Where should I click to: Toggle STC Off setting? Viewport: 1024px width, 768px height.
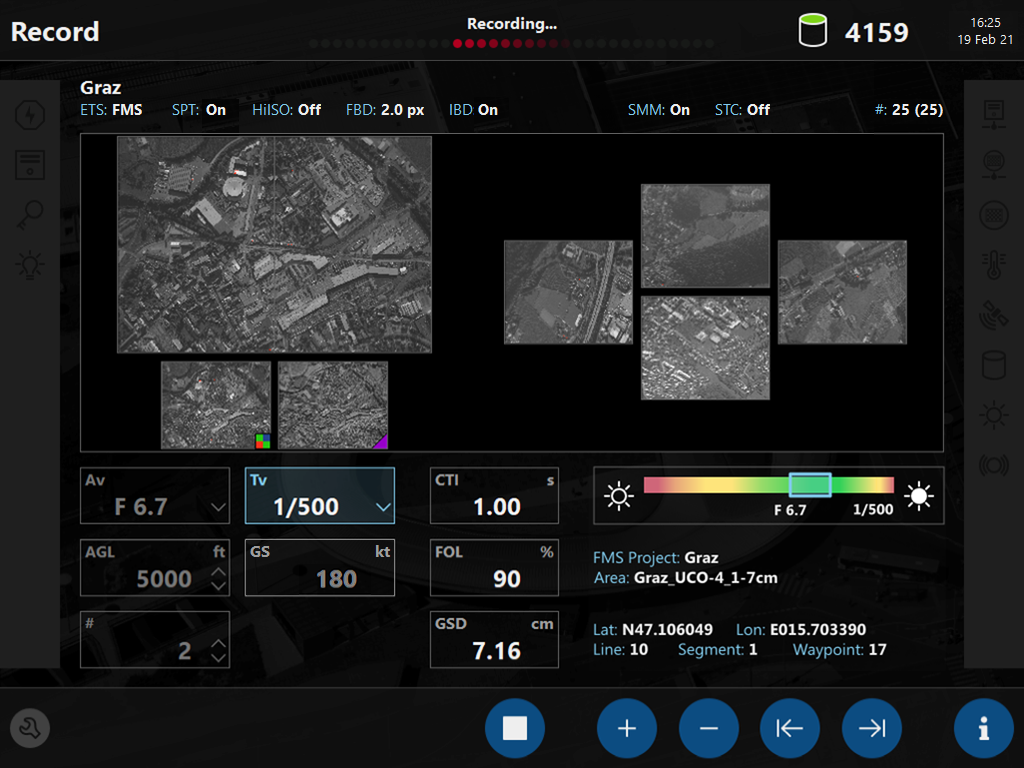pyautogui.click(x=742, y=110)
